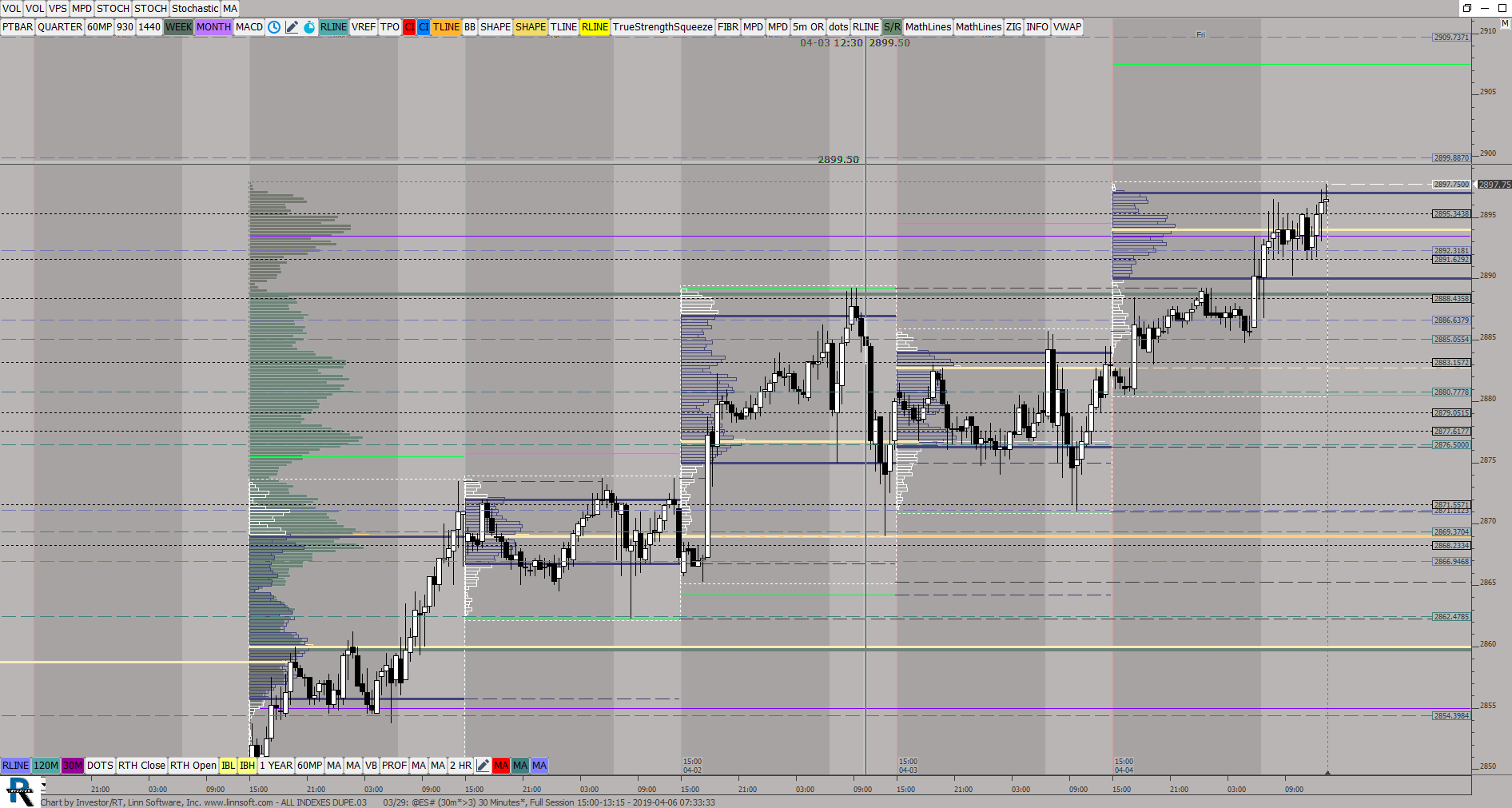Click the 04-03 session date marker

click(x=908, y=766)
